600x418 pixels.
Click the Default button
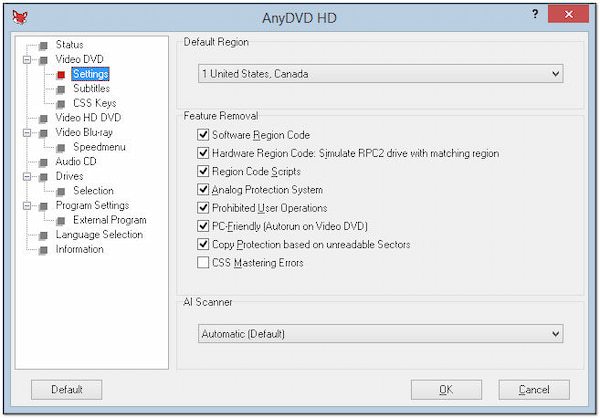point(67,390)
